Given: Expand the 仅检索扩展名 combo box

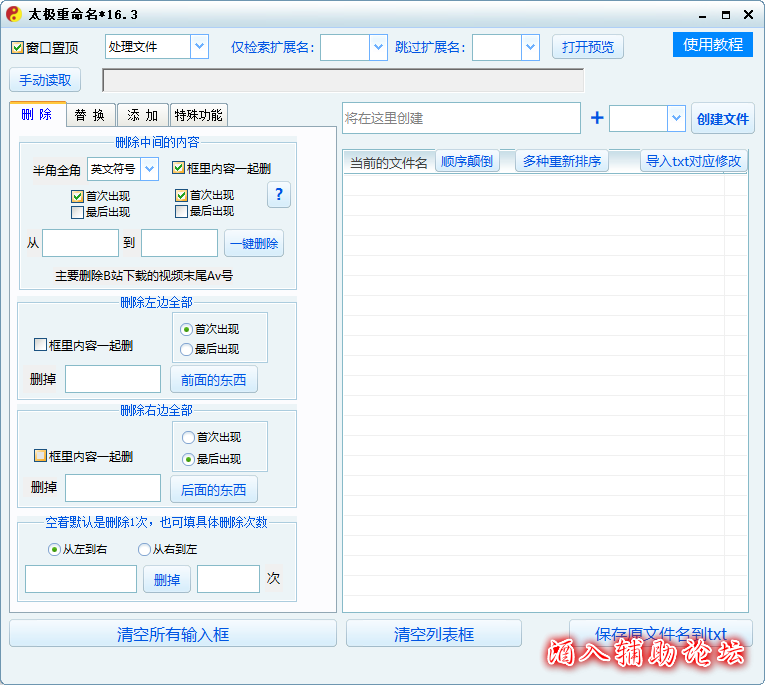Looking at the screenshot, I should pos(378,47).
